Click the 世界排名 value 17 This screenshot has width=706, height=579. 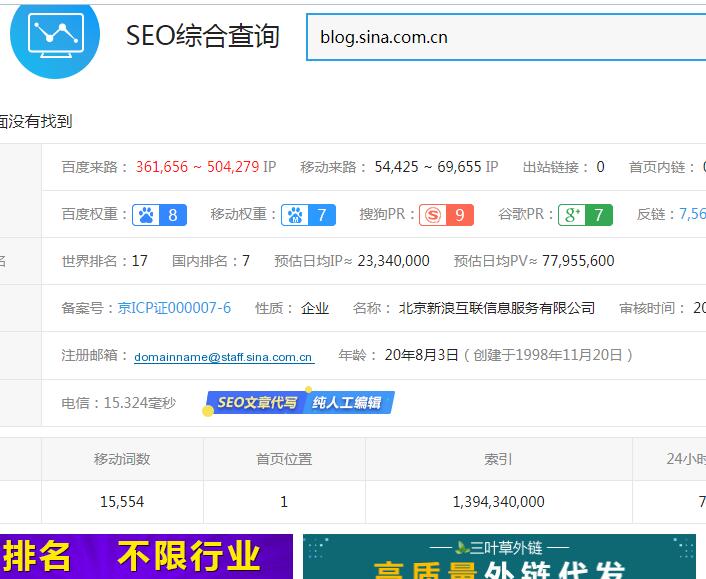(140, 261)
